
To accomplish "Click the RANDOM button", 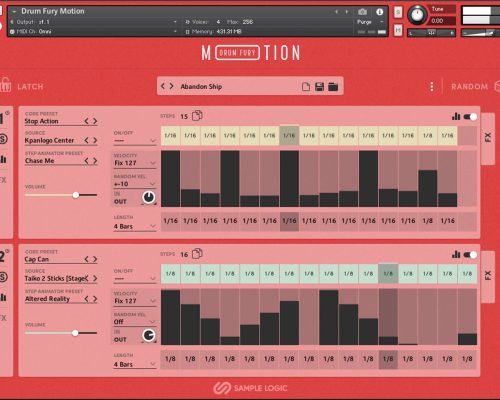I will point(469,87).
